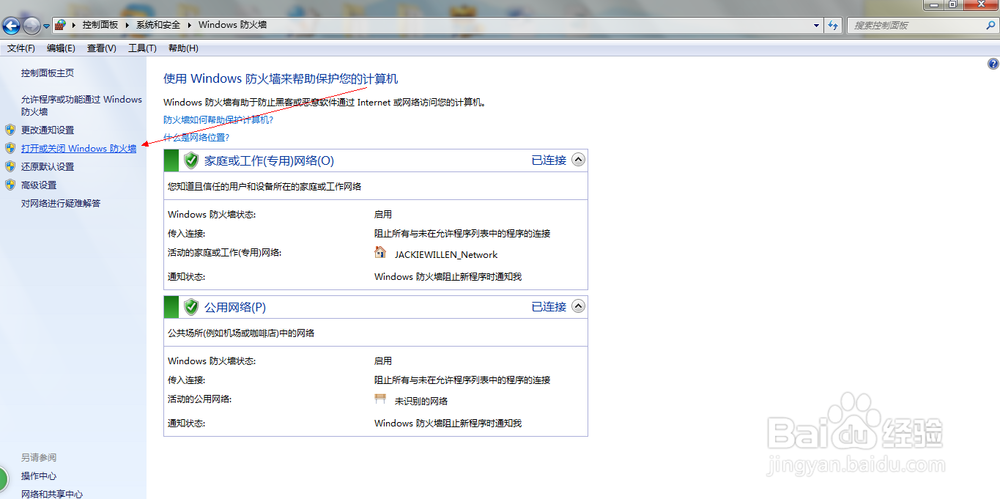The image size is (1000, 499).
Task: Click 家庭或工作(专用)网络(O) section header
Action: (269, 161)
